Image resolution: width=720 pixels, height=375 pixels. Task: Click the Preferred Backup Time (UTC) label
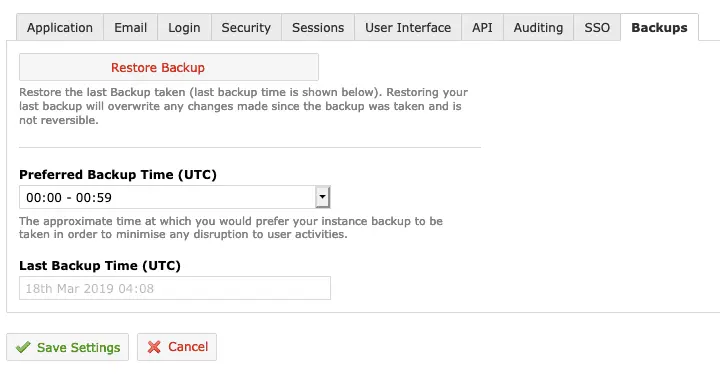tap(118, 174)
